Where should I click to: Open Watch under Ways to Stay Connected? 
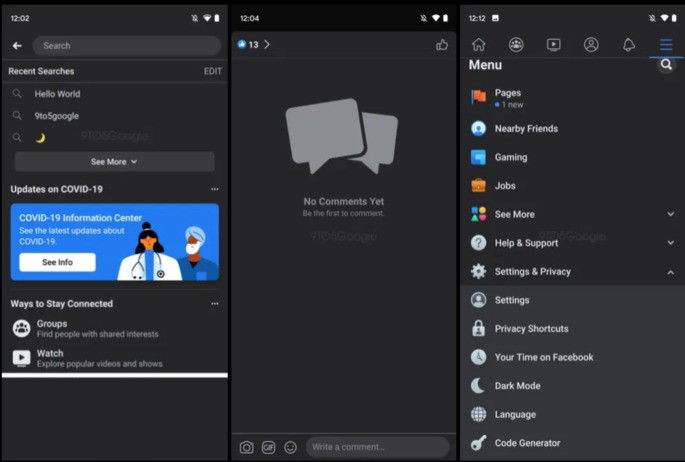click(x=115, y=358)
